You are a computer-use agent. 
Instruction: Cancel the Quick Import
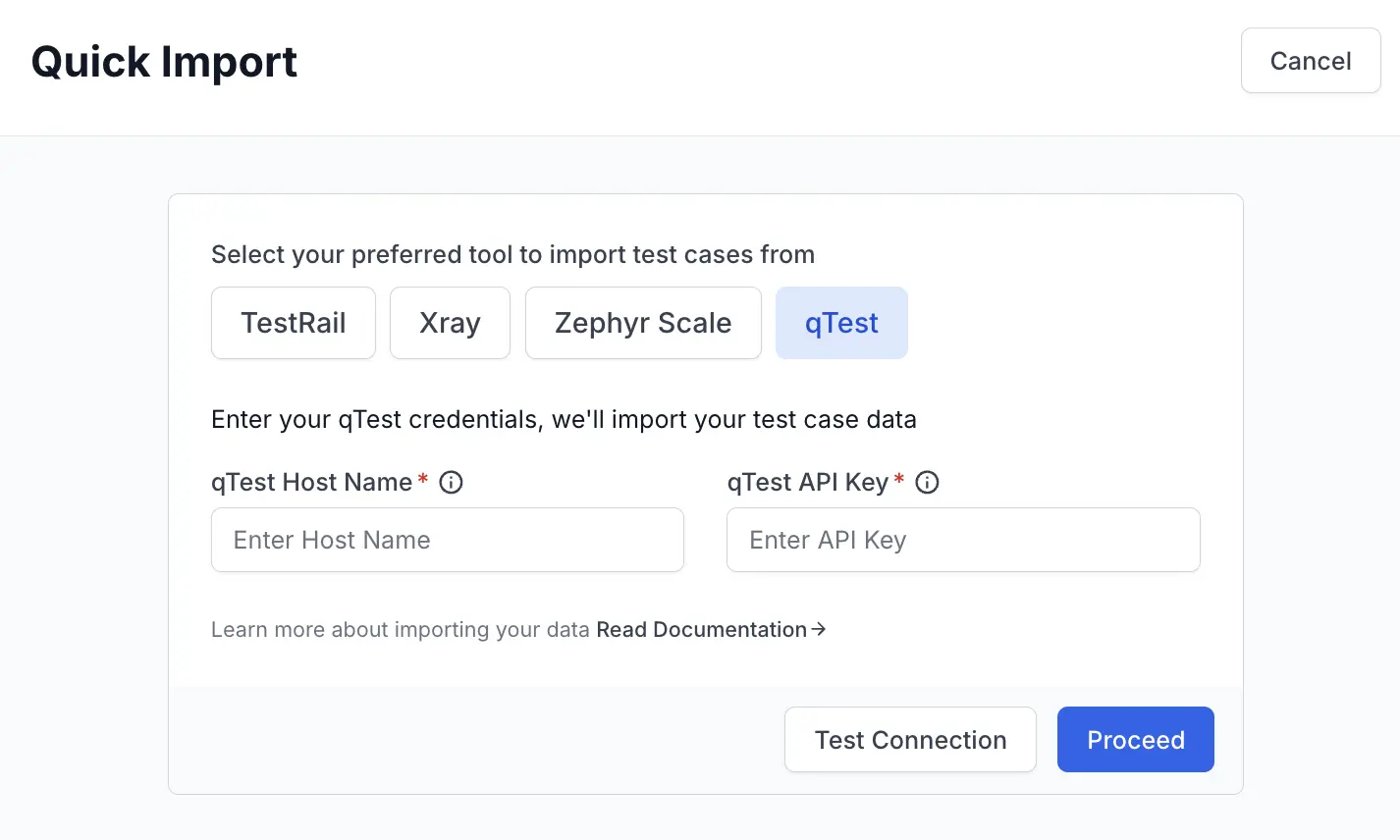[x=1311, y=61]
